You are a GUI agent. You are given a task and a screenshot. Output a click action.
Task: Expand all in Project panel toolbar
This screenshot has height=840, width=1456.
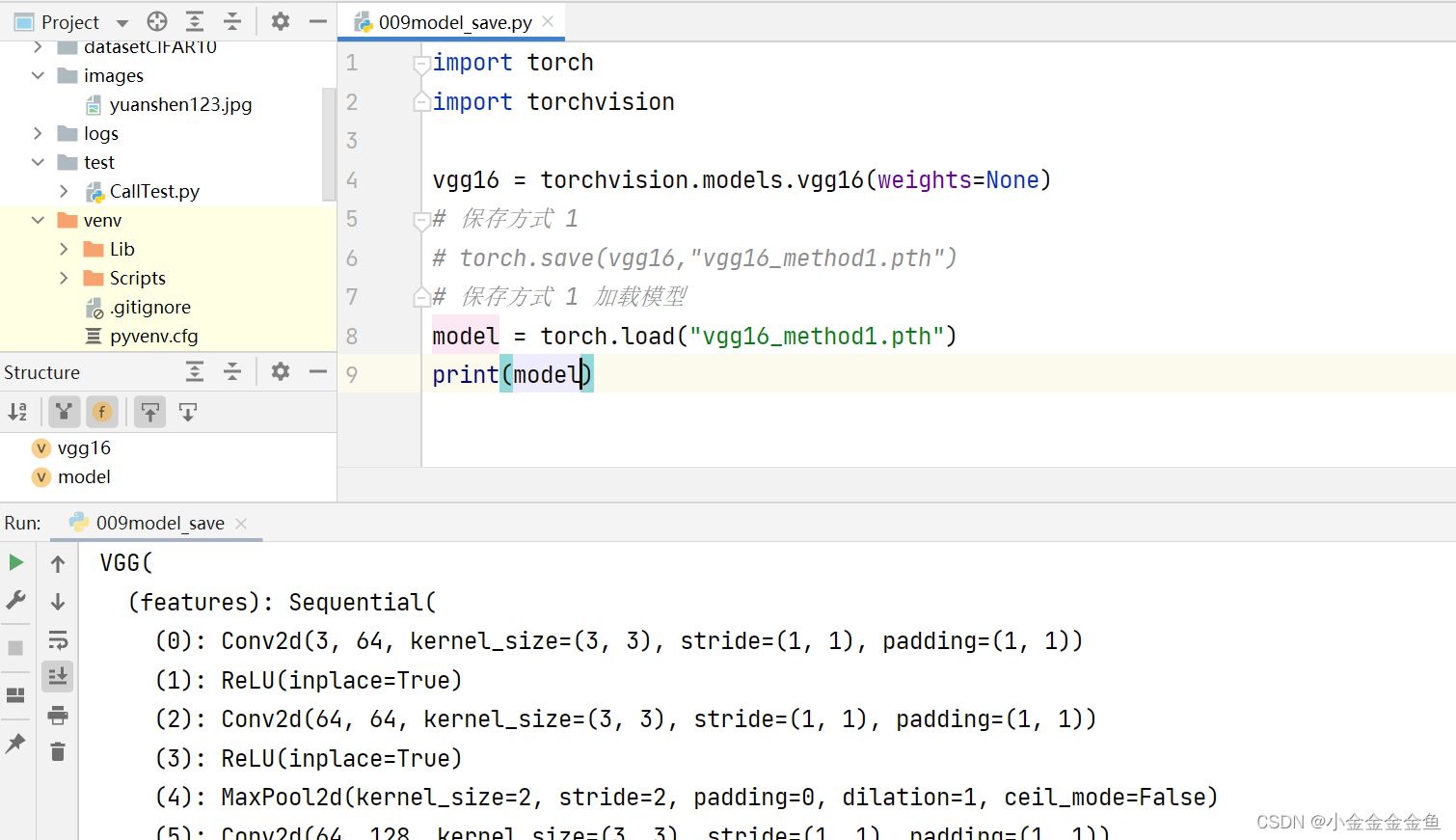[x=195, y=21]
